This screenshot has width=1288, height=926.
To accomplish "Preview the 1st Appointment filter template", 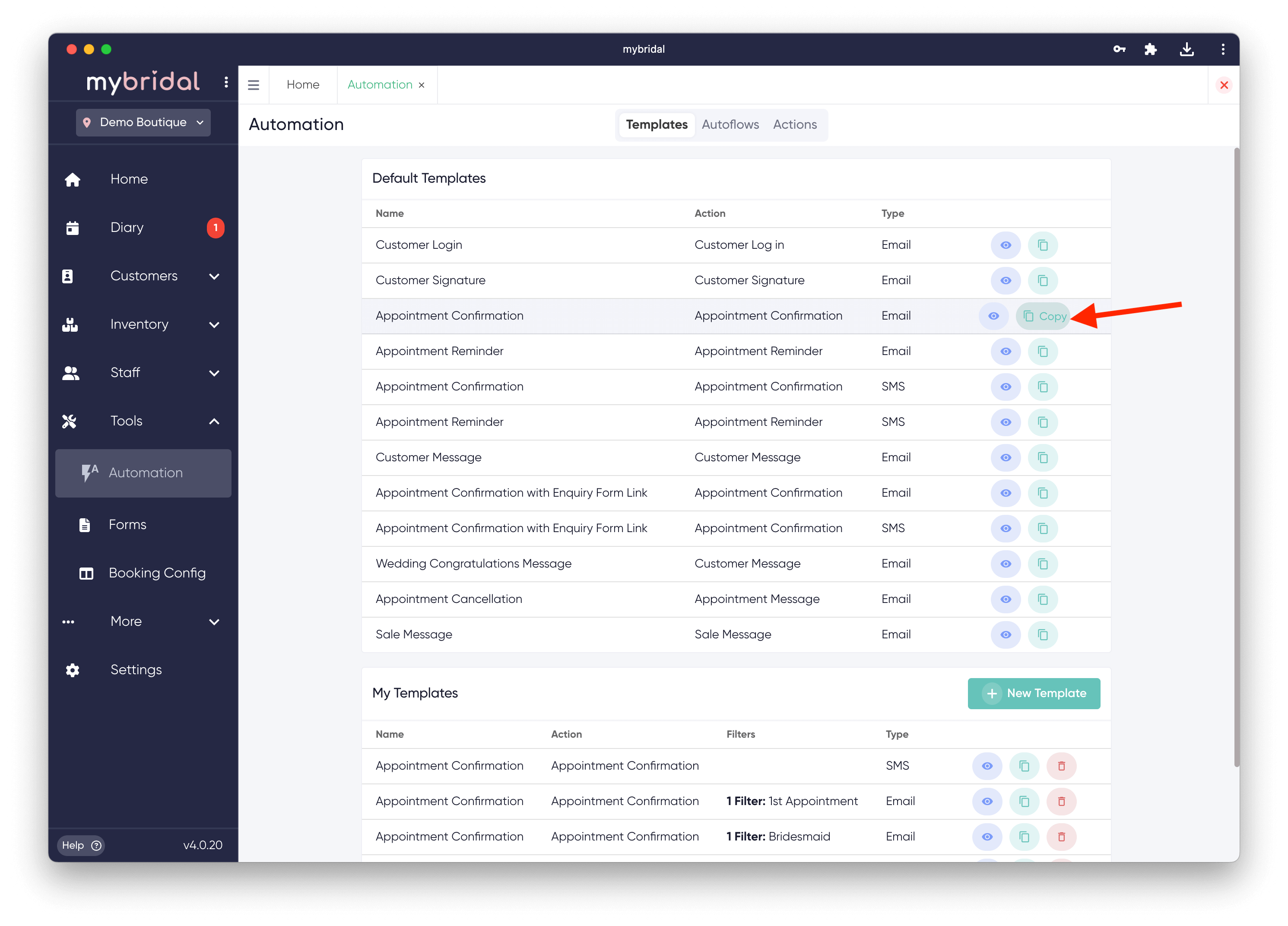I will (x=987, y=801).
